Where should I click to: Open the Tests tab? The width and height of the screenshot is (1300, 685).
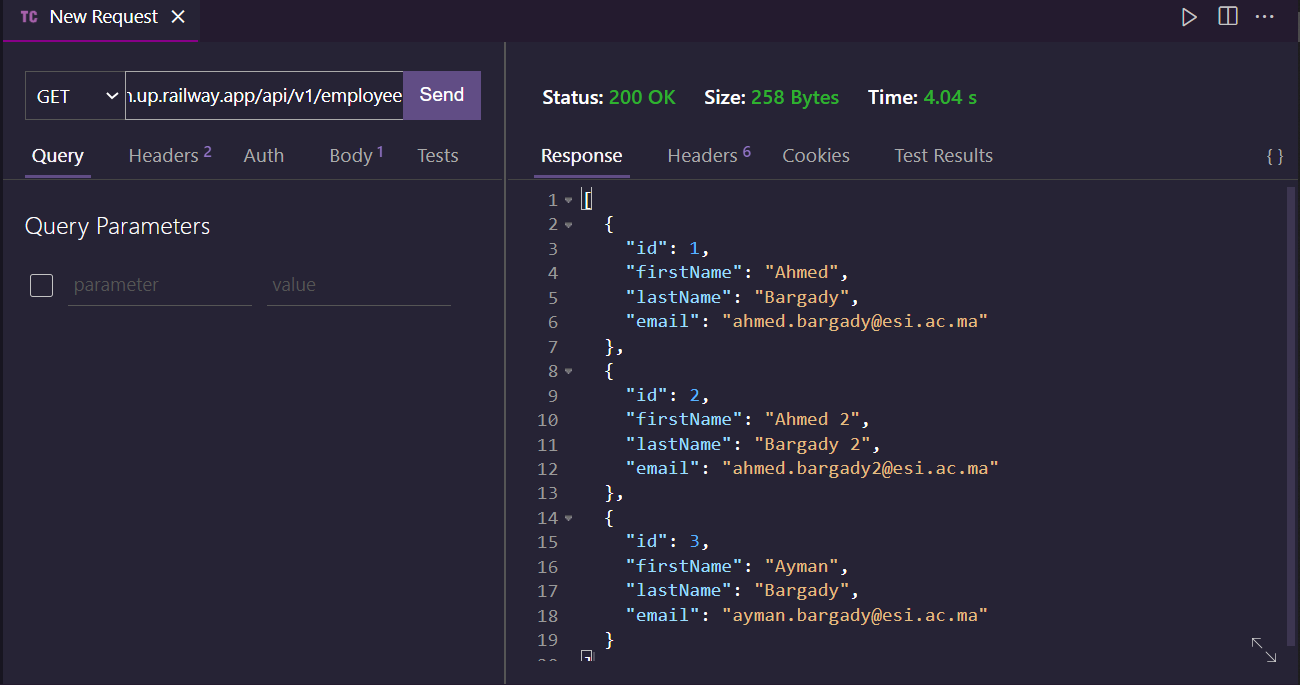tap(438, 155)
